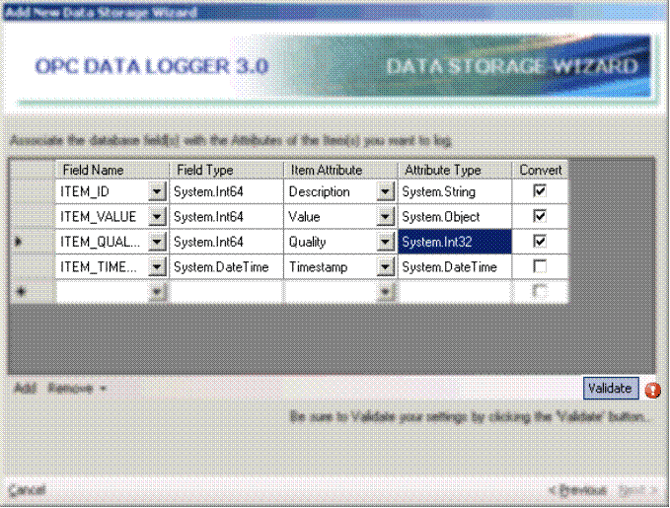
Task: Open the Remove dropdown menu
Action: (77, 387)
